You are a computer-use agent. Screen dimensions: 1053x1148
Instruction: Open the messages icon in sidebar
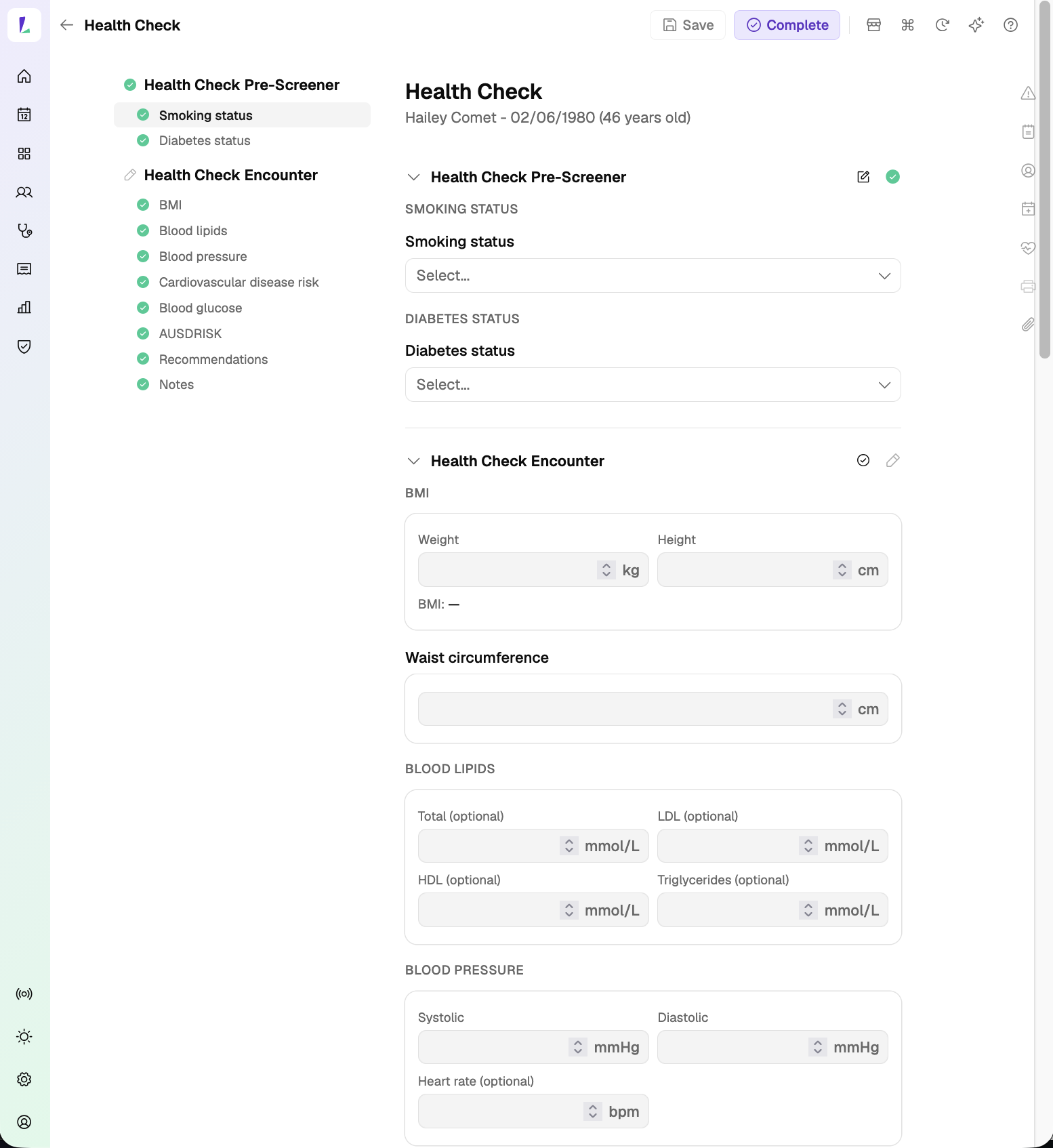(24, 269)
